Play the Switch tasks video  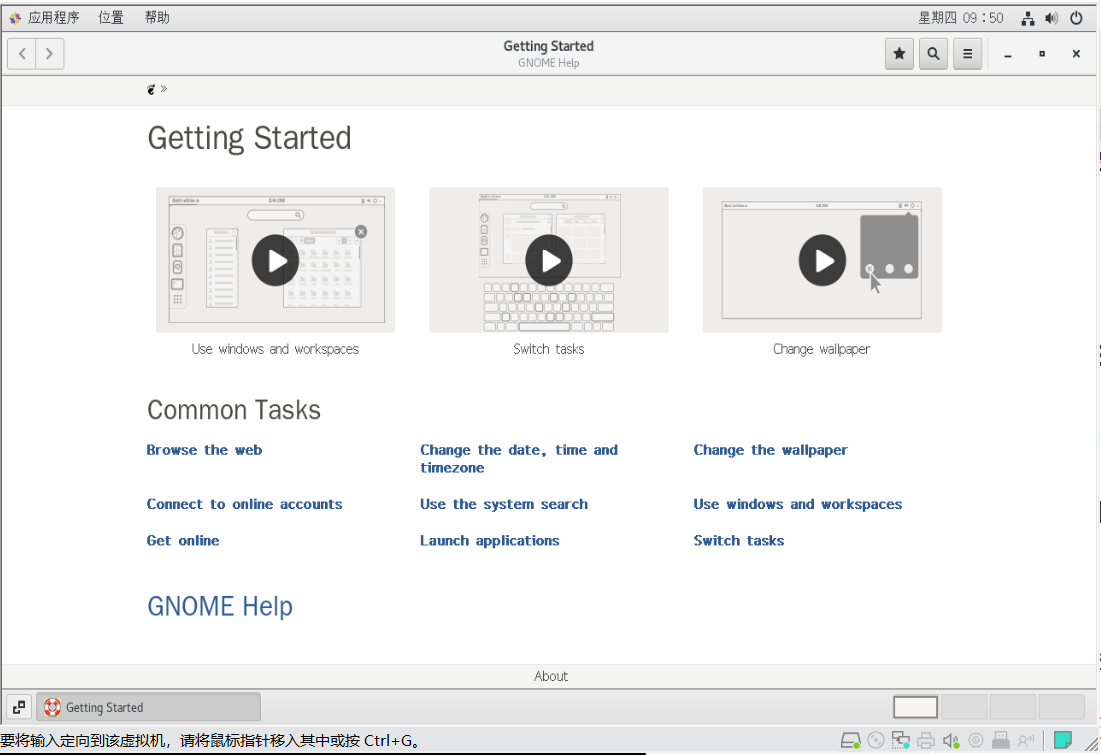(x=548, y=260)
